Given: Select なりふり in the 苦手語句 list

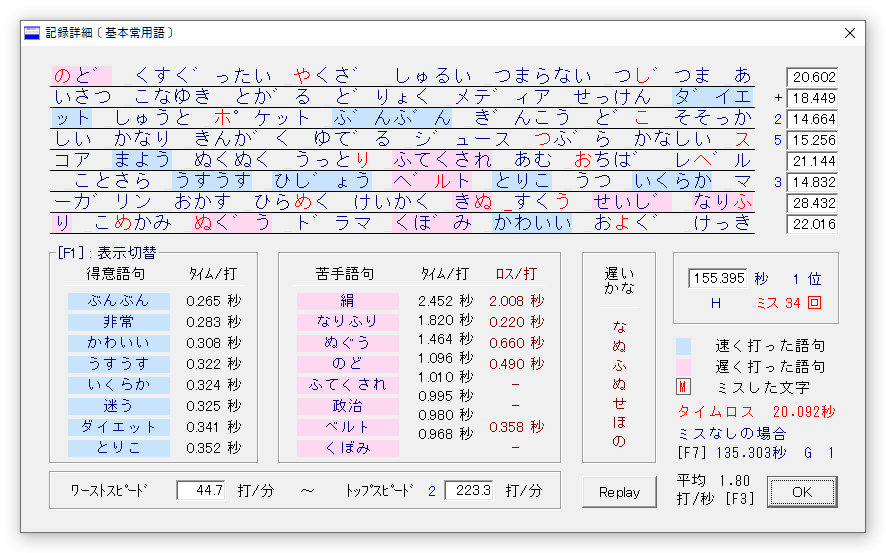Looking at the screenshot, I should pos(348,322).
